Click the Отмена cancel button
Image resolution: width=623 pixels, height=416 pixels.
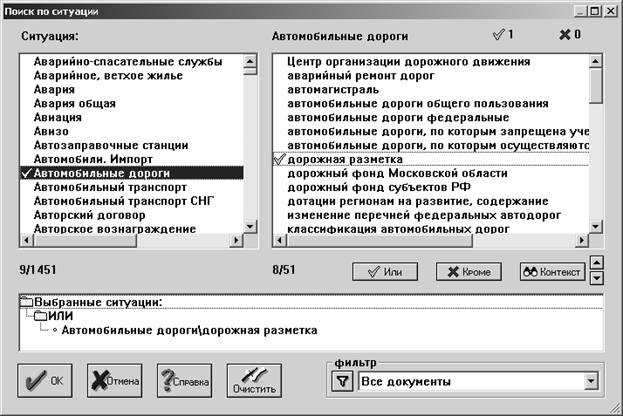tap(115, 380)
